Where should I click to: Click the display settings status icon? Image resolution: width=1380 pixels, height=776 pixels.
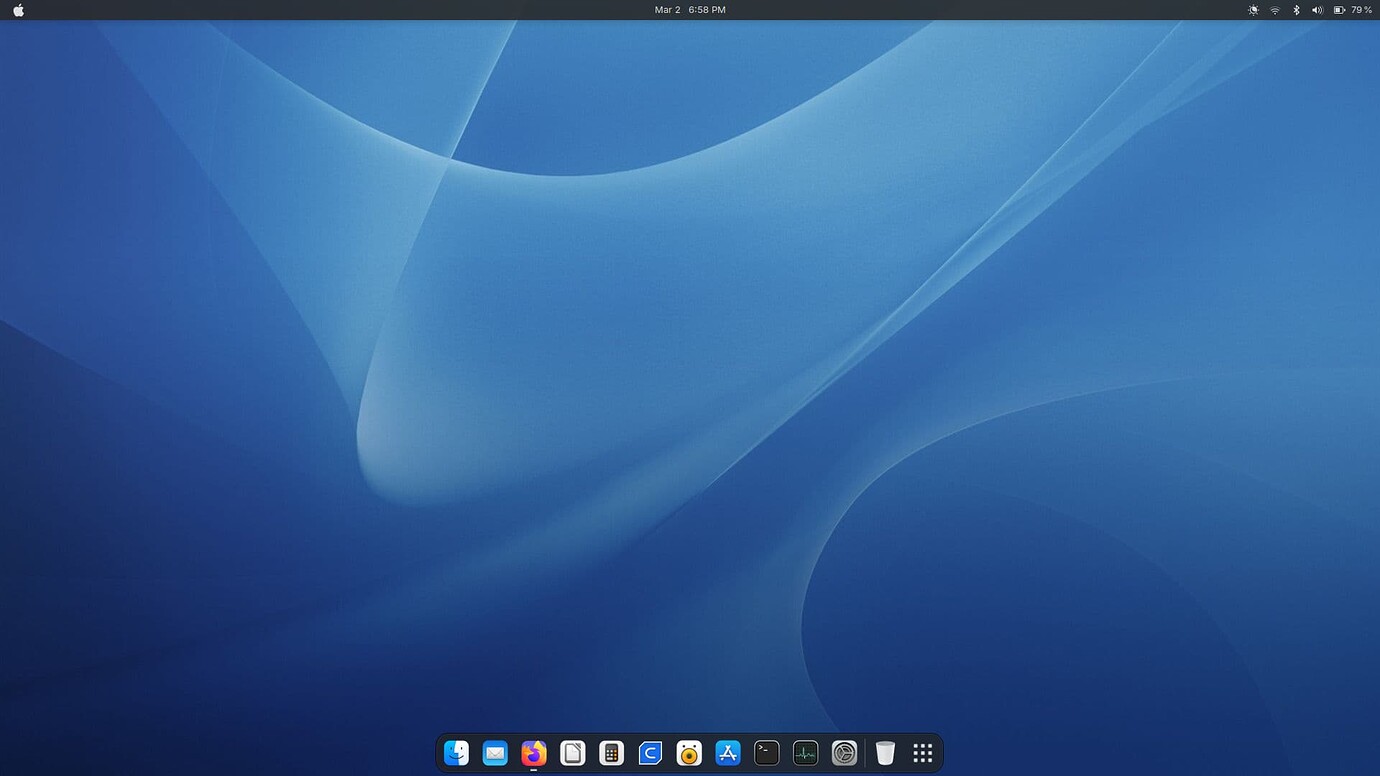pyautogui.click(x=1252, y=10)
